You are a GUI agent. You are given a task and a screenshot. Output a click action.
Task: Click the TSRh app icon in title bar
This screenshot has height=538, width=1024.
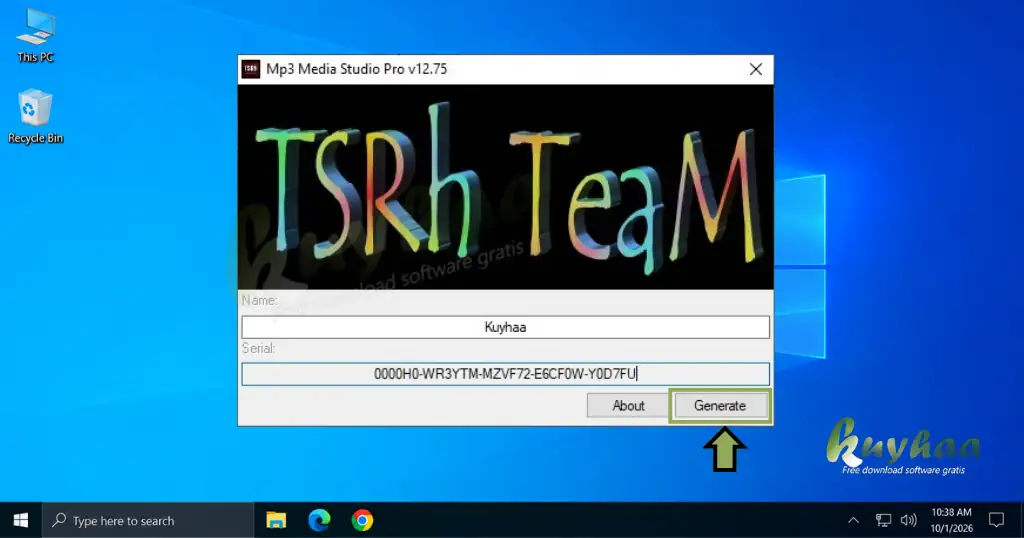pos(251,69)
